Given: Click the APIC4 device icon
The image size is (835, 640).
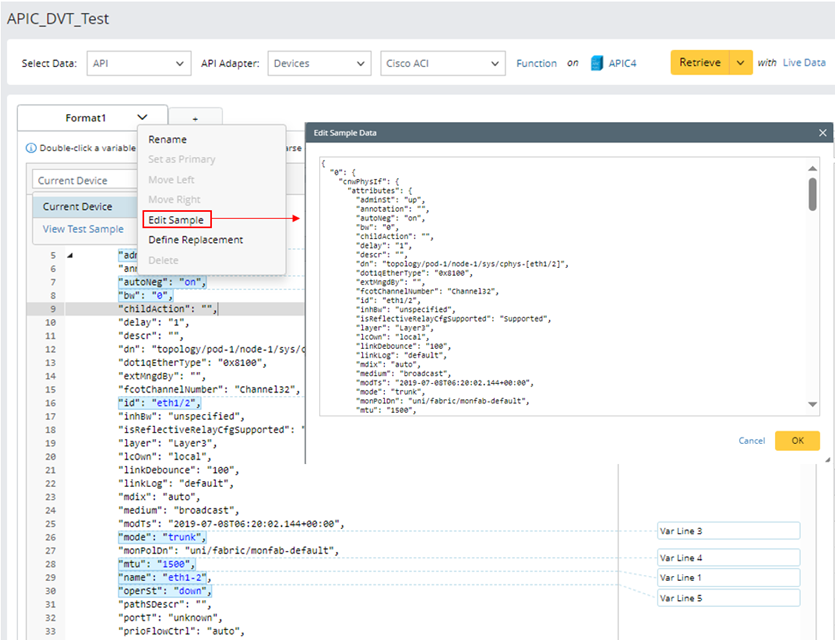Looking at the screenshot, I should pyautogui.click(x=599, y=63).
